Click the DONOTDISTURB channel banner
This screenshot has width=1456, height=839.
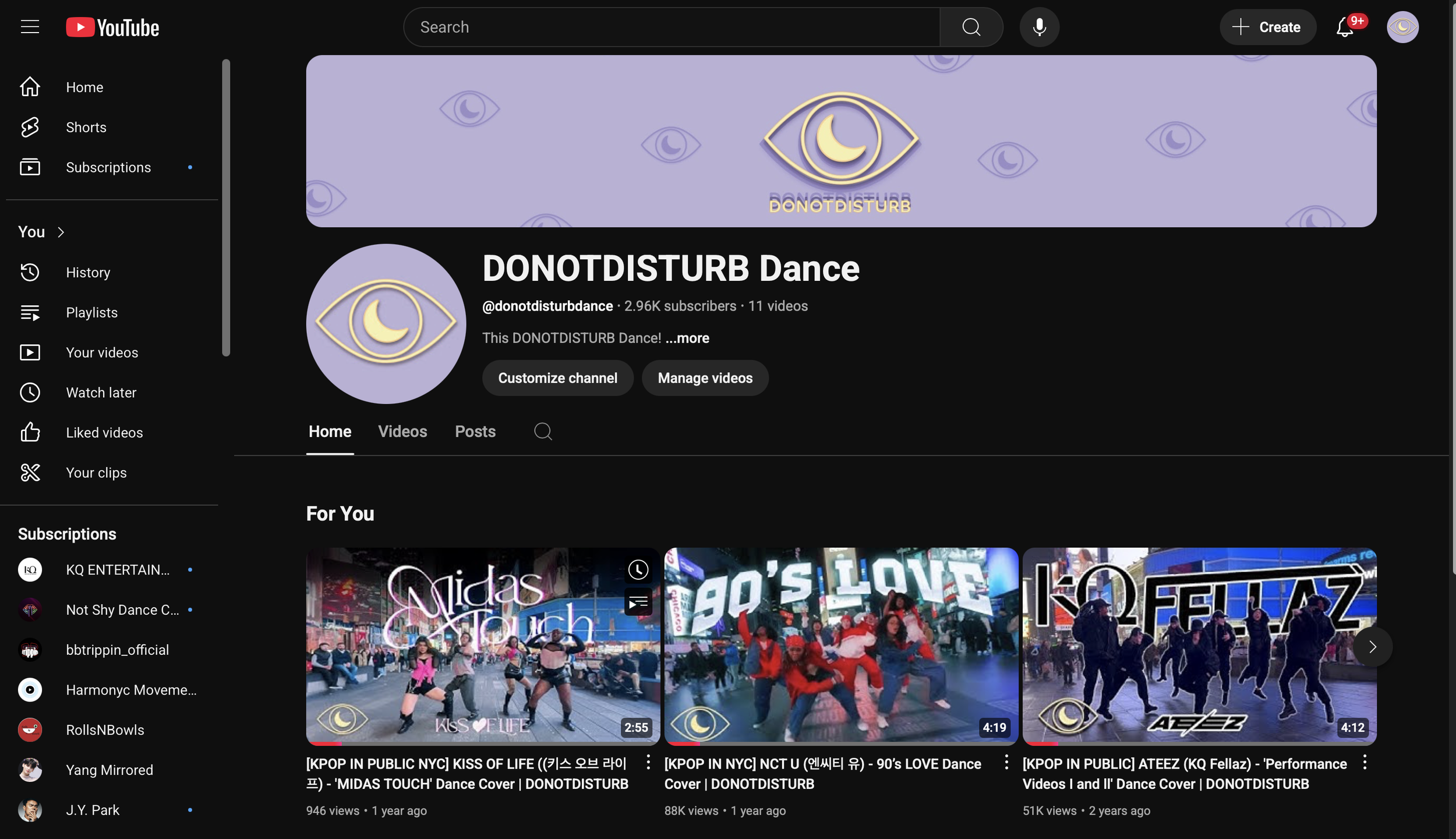point(841,142)
